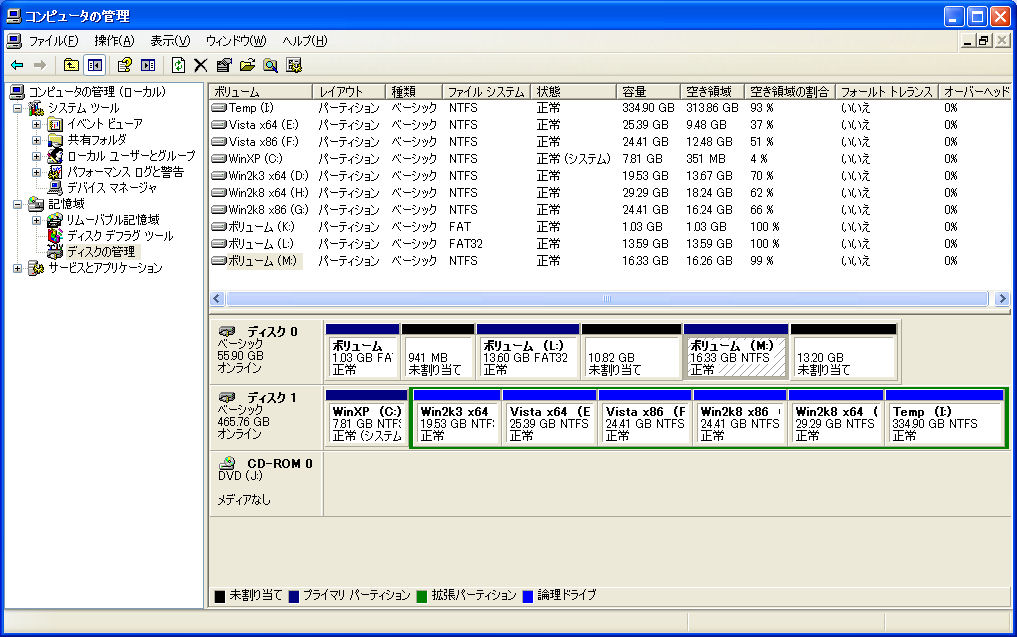Click the ディスク デフラグ ツール tree icon
Viewport: 1017px width, 637px height.
(55, 236)
